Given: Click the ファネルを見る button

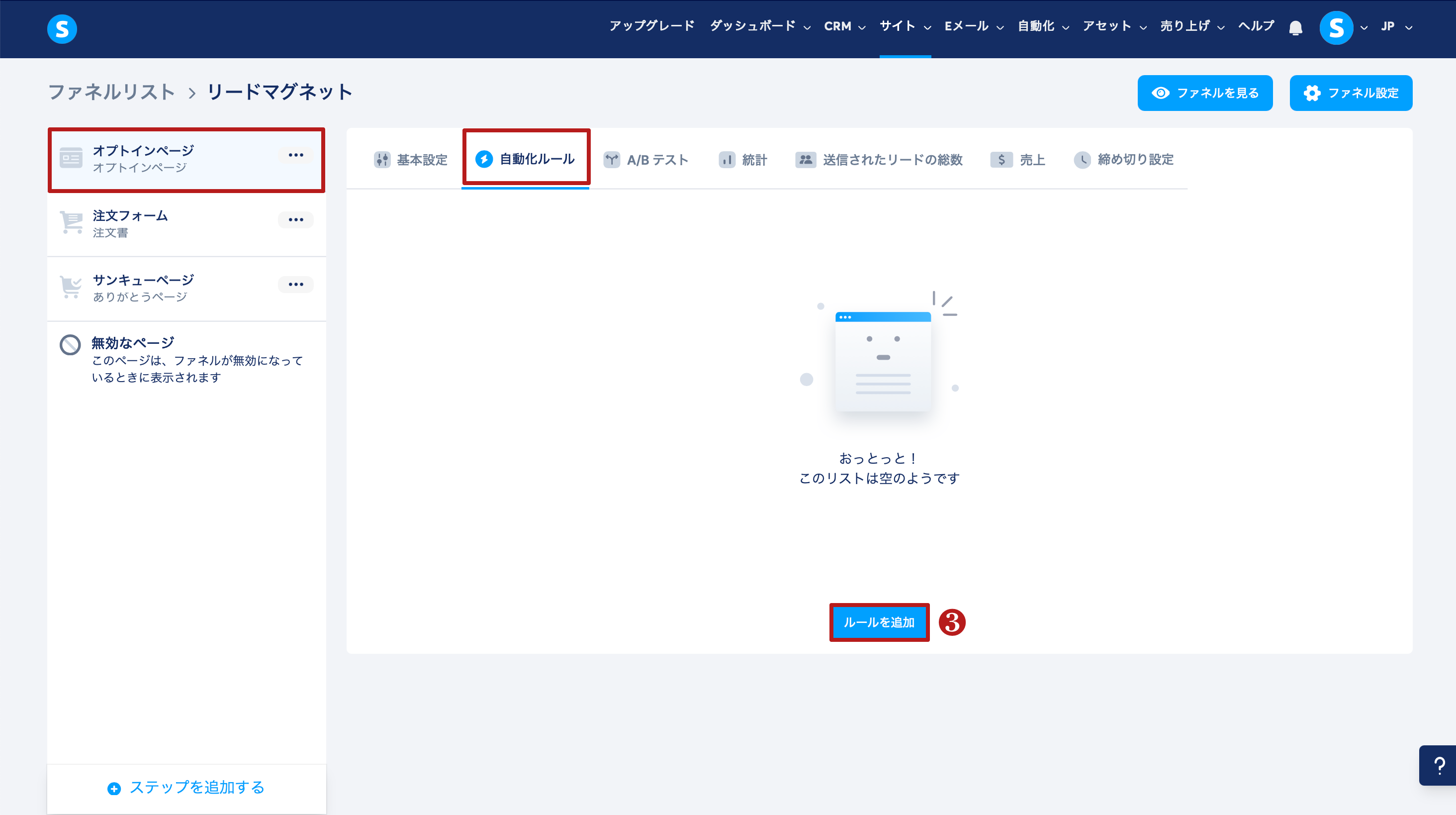Looking at the screenshot, I should point(1205,94).
